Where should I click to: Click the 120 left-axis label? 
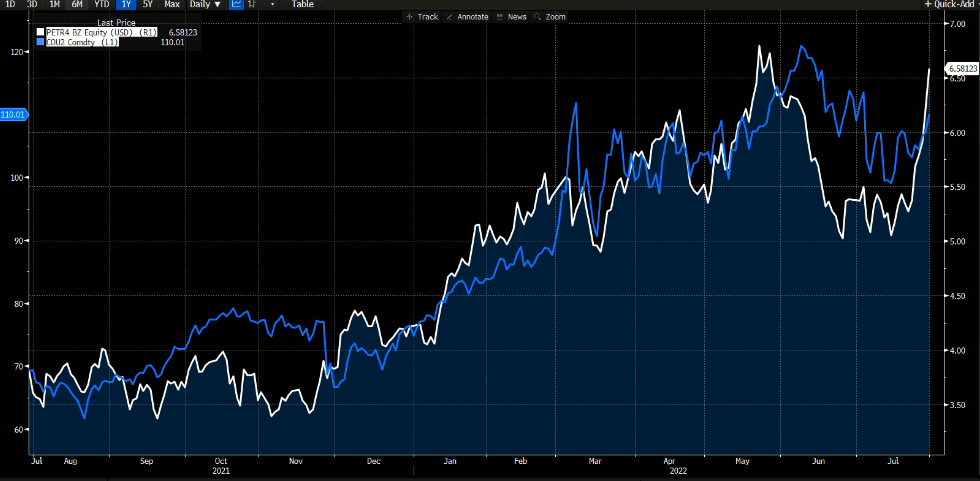pos(19,52)
